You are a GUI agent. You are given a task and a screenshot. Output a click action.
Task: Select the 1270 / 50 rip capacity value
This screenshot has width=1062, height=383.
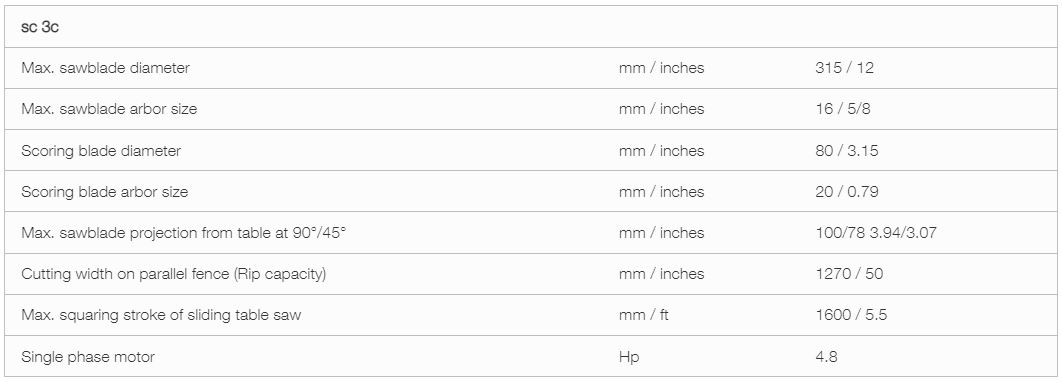pyautogui.click(x=849, y=274)
